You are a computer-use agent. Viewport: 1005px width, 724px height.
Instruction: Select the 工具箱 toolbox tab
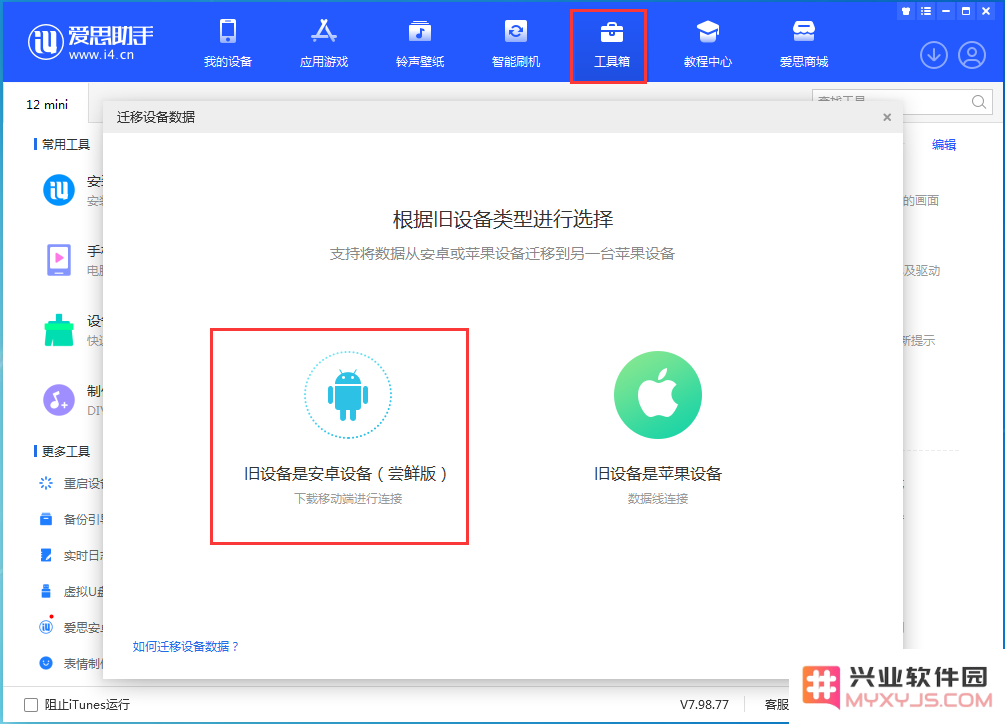(x=611, y=44)
